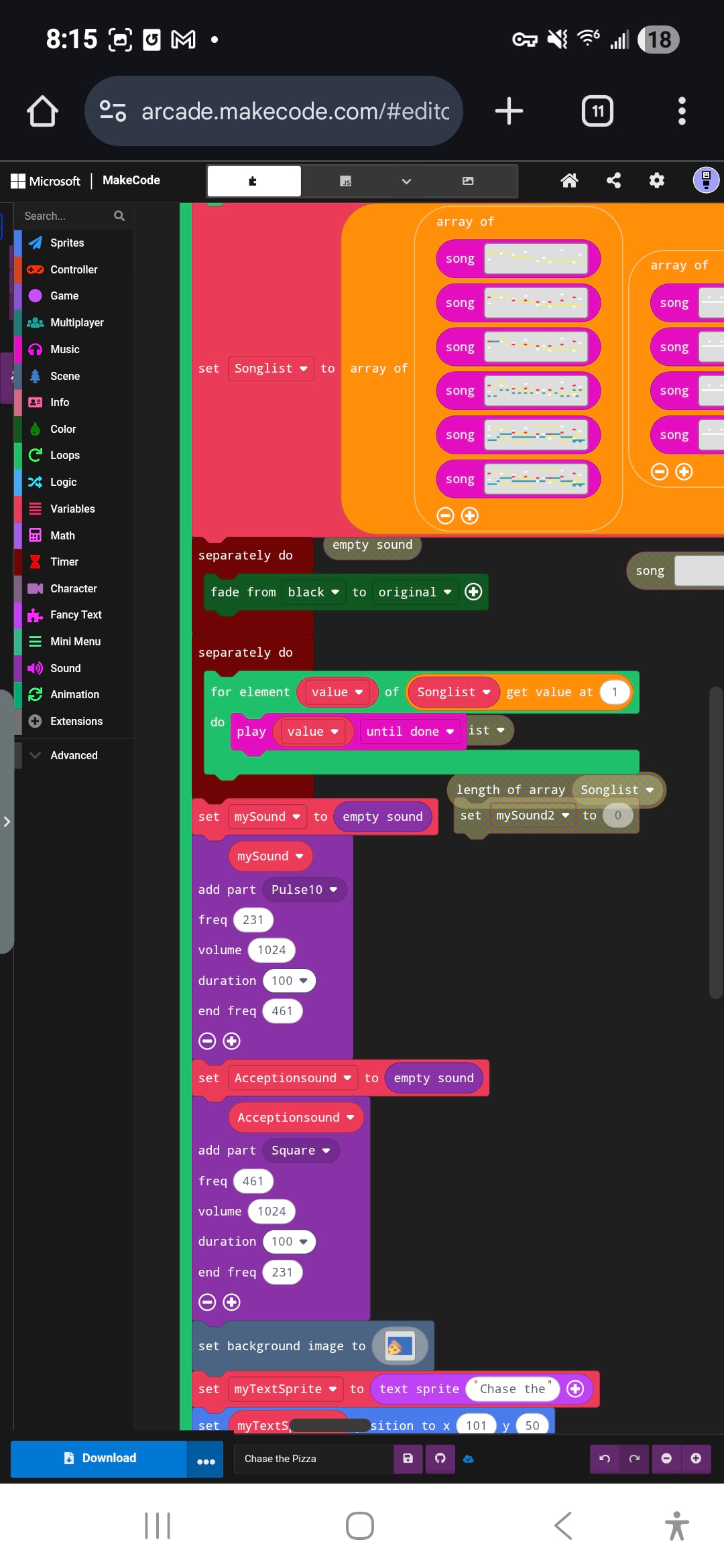Viewport: 724px width, 1568px height.
Task: Remove item from first array (minus icon)
Action: (445, 515)
